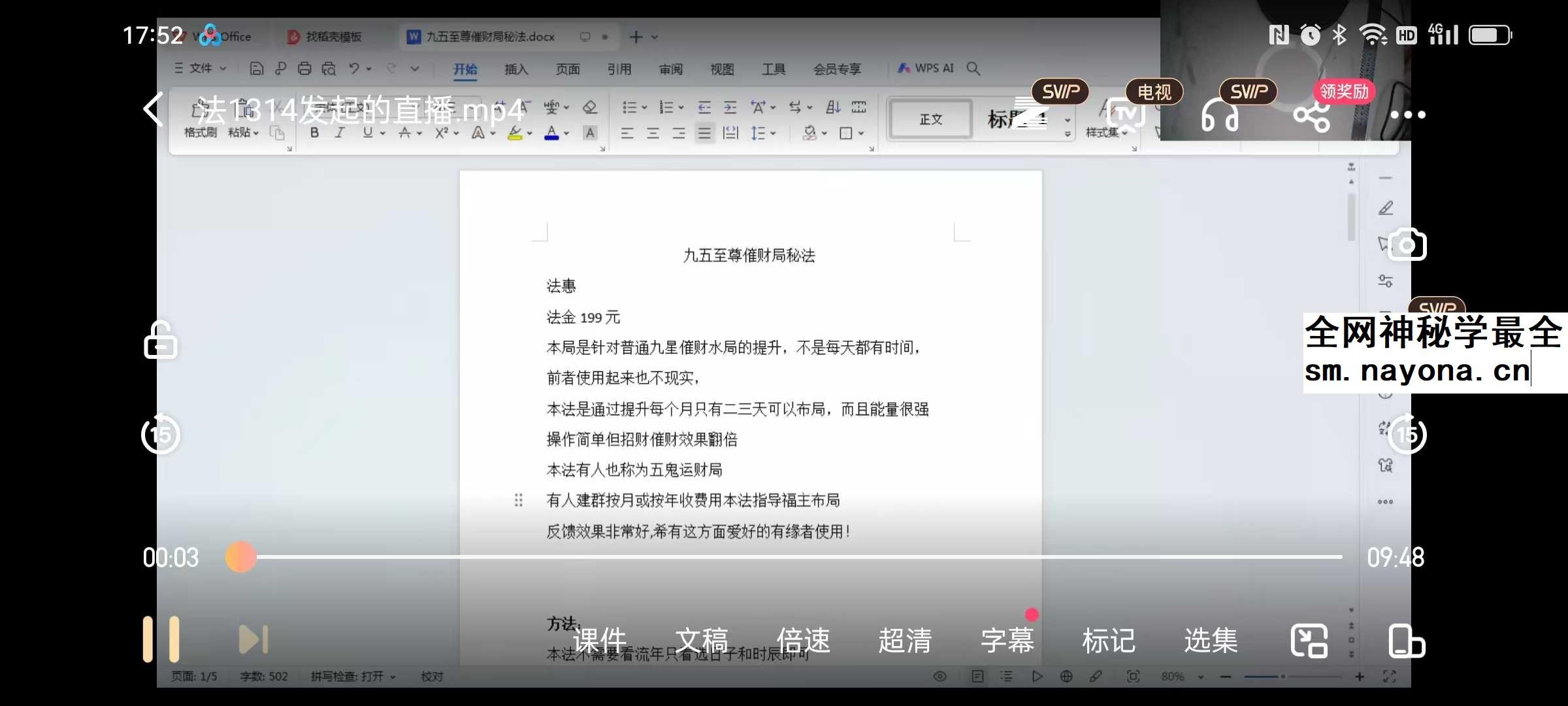Switch to audio-only headphone mode
This screenshot has width=1568, height=706.
tap(1219, 116)
